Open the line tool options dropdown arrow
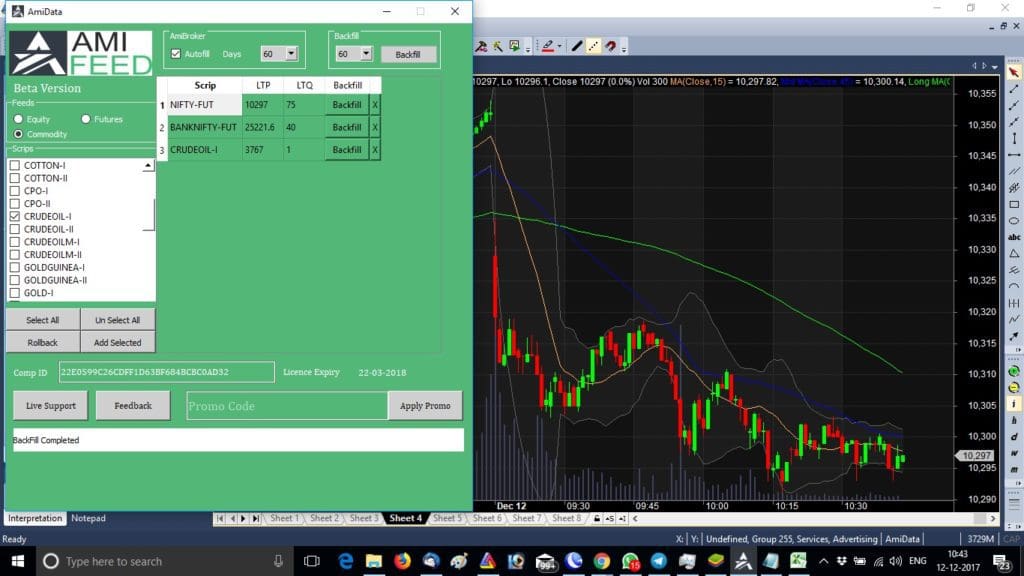Image resolution: width=1024 pixels, height=576 pixels. pos(560,45)
